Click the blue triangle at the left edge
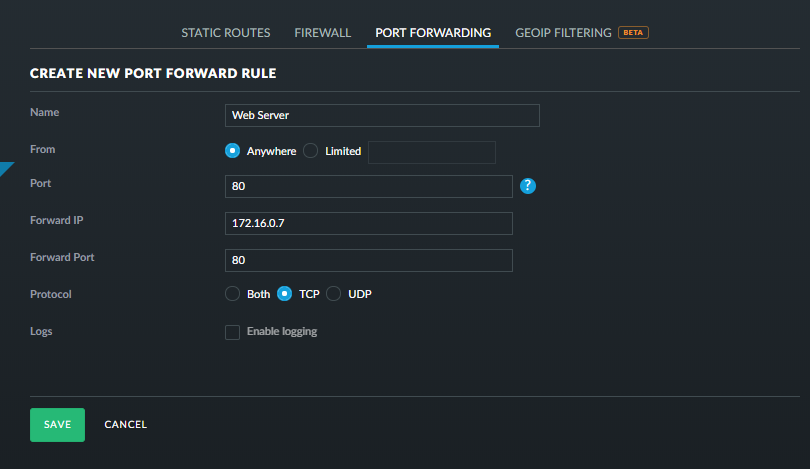Viewport: 810px width, 469px height. tap(7, 168)
